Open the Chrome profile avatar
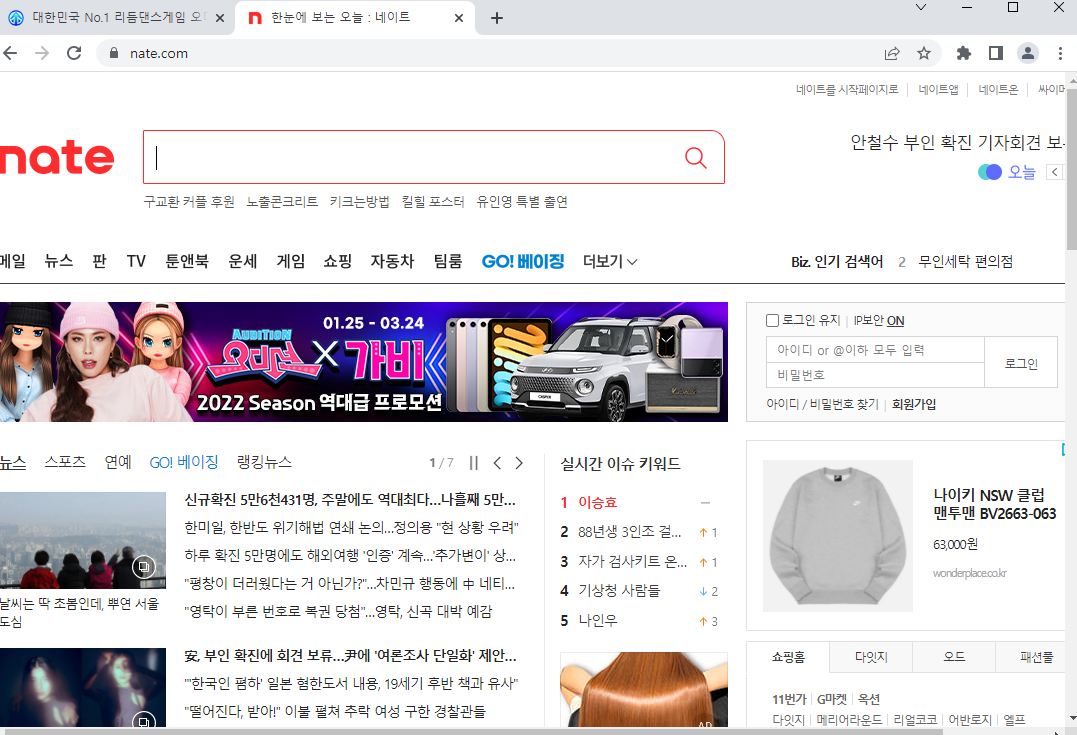Image resolution: width=1077 pixels, height=735 pixels. tap(1028, 53)
